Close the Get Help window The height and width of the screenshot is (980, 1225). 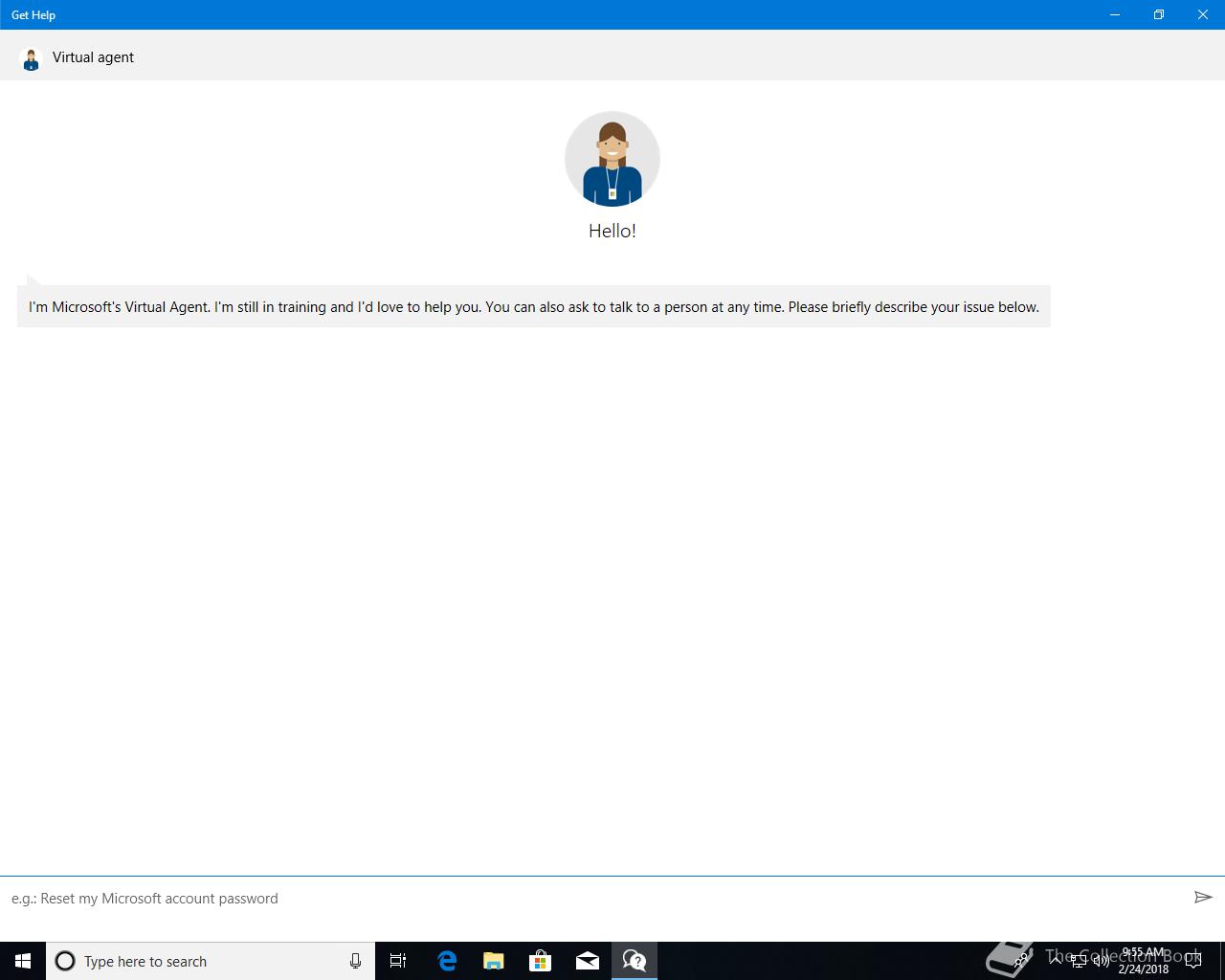click(1203, 14)
